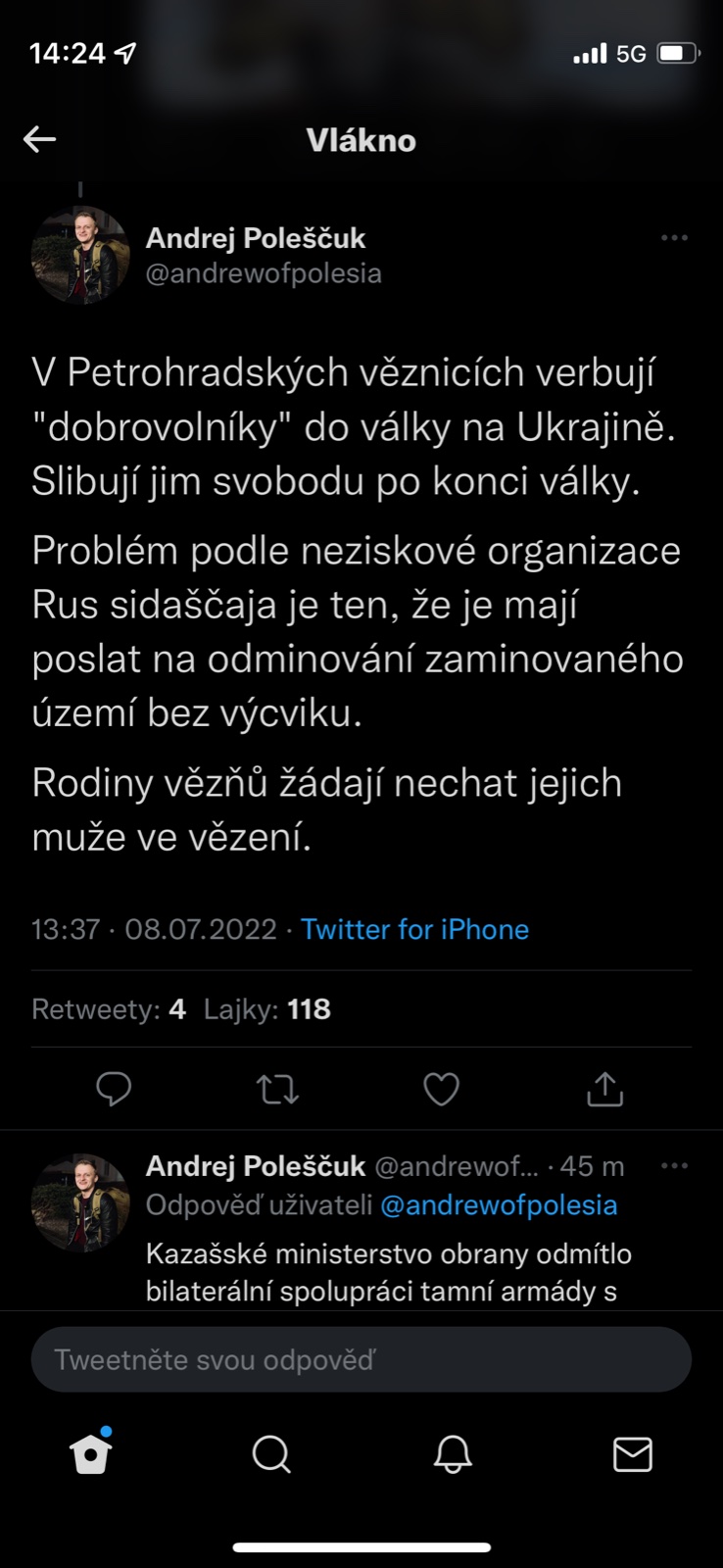
Task: View the Lajky: 118 list
Action: tap(267, 1008)
